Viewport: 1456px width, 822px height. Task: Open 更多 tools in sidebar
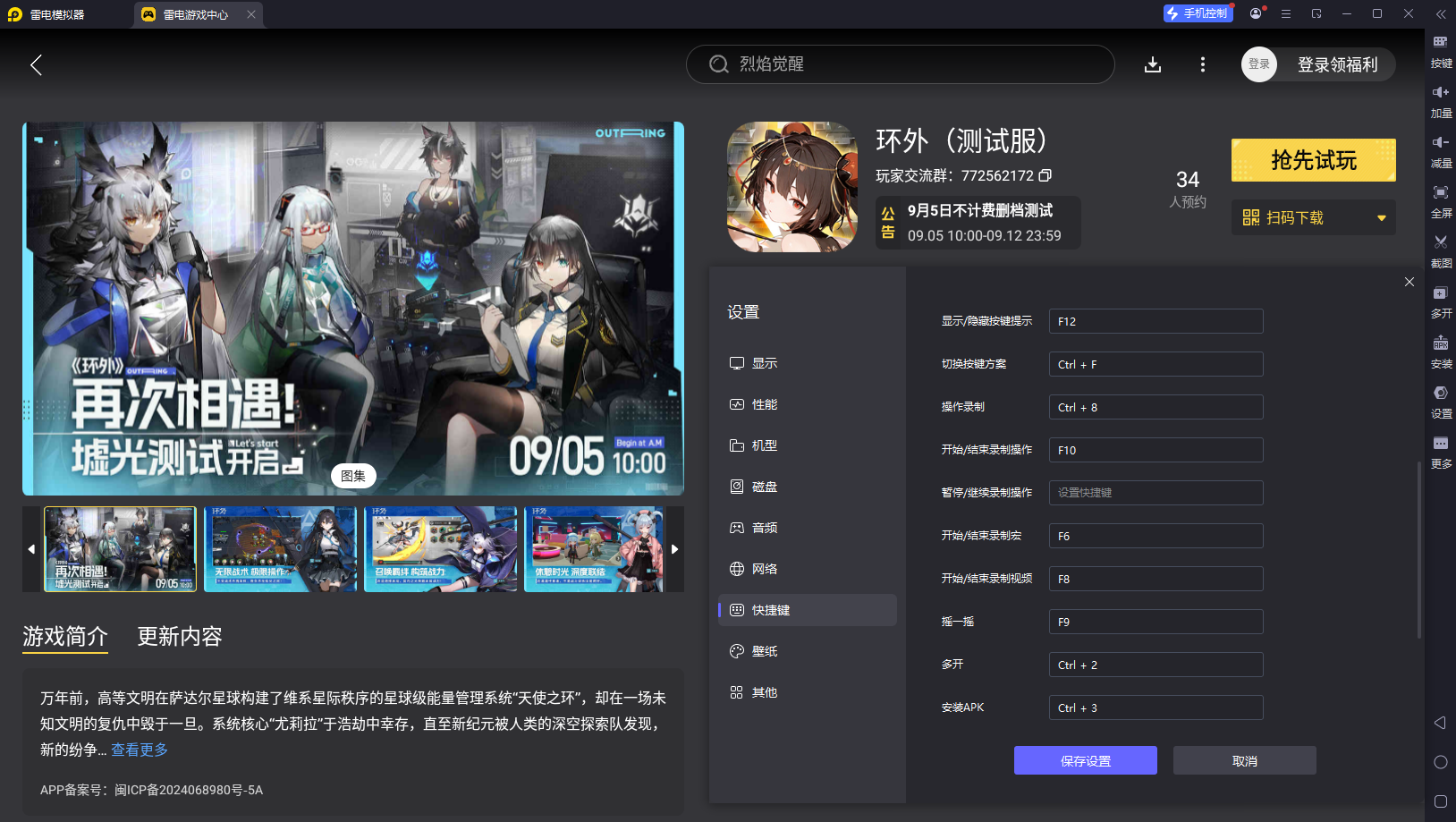[x=1441, y=453]
